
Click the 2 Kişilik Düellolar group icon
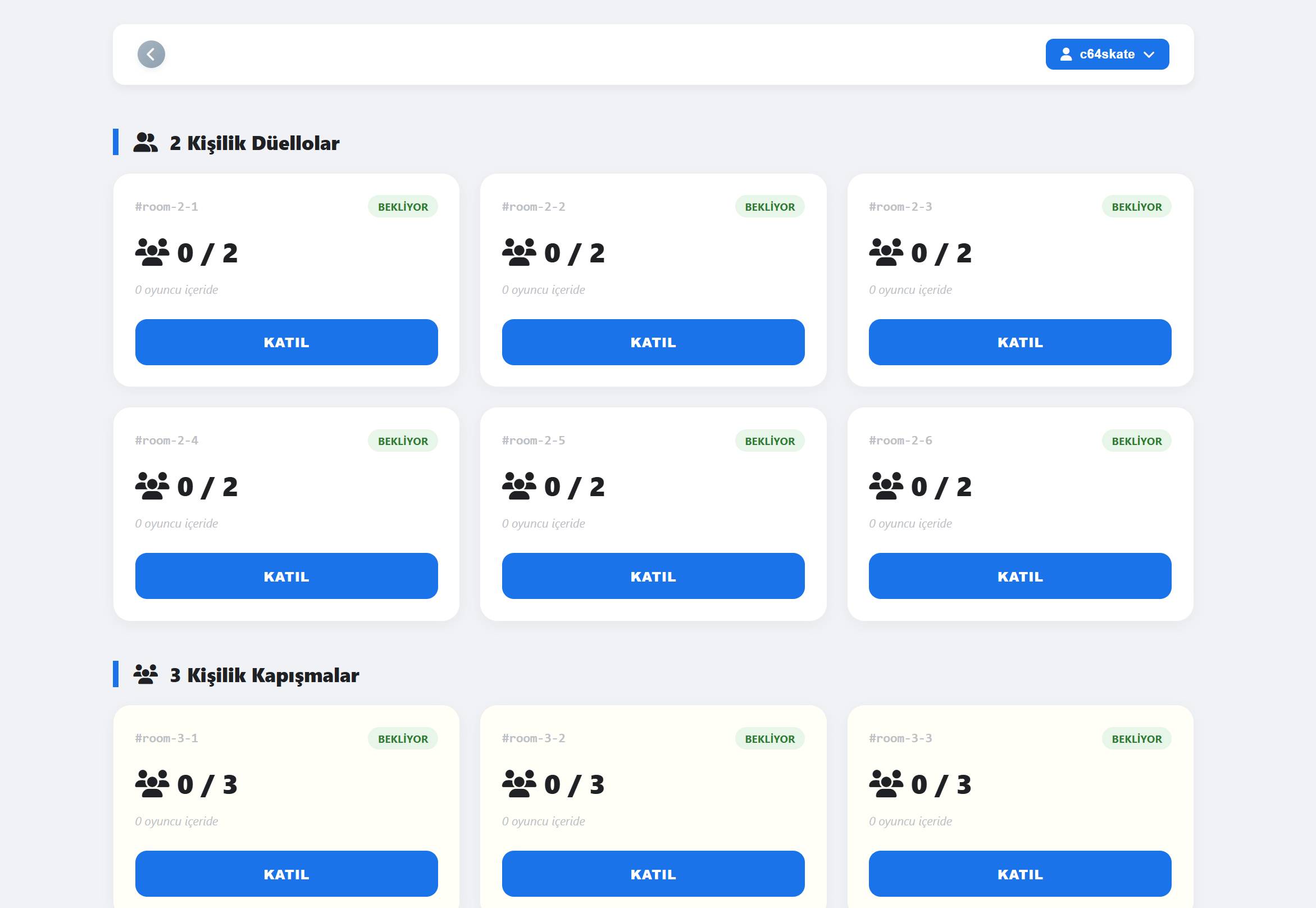pos(145,143)
